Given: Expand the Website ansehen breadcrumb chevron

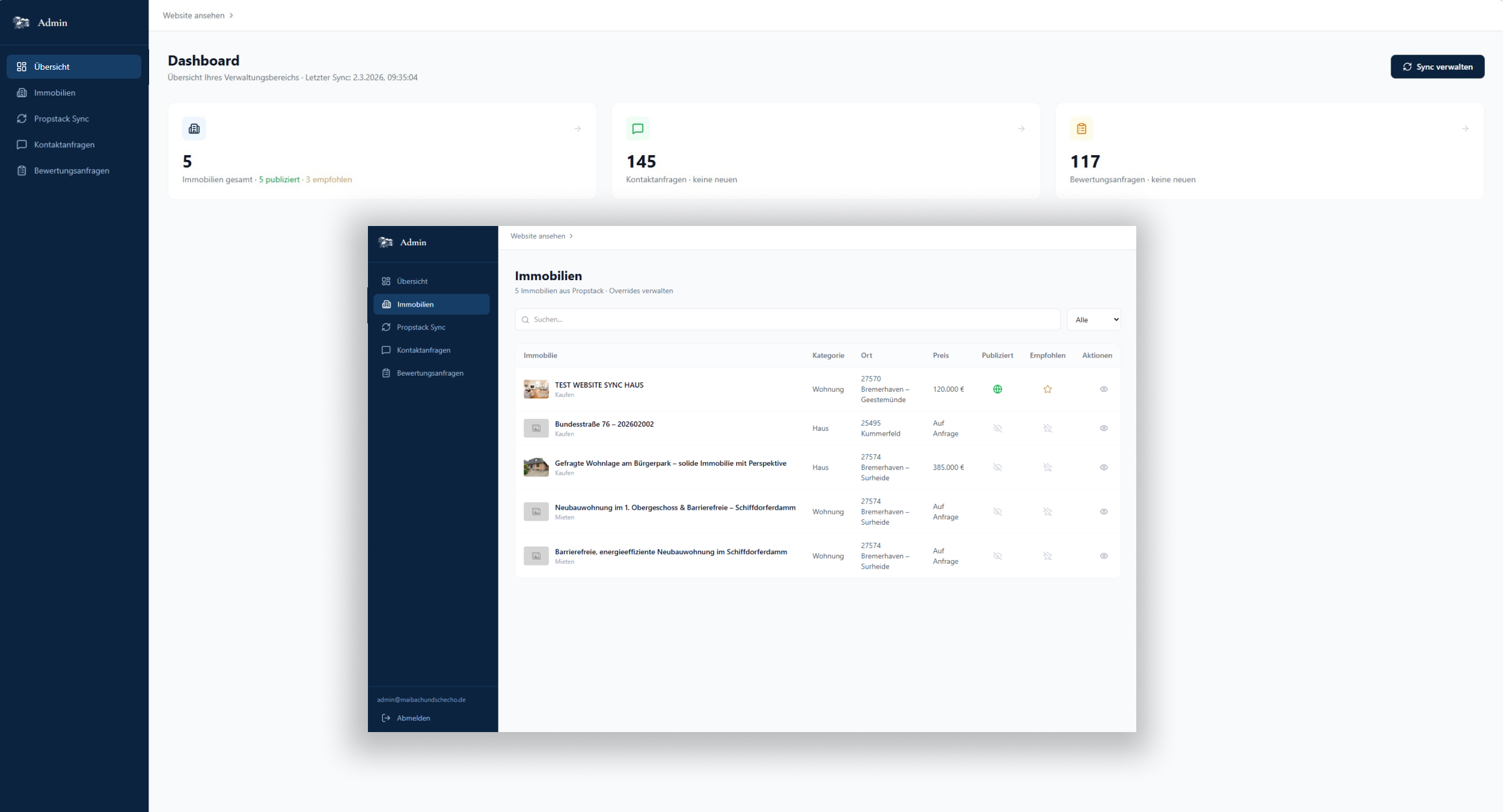Looking at the screenshot, I should click(x=230, y=15).
